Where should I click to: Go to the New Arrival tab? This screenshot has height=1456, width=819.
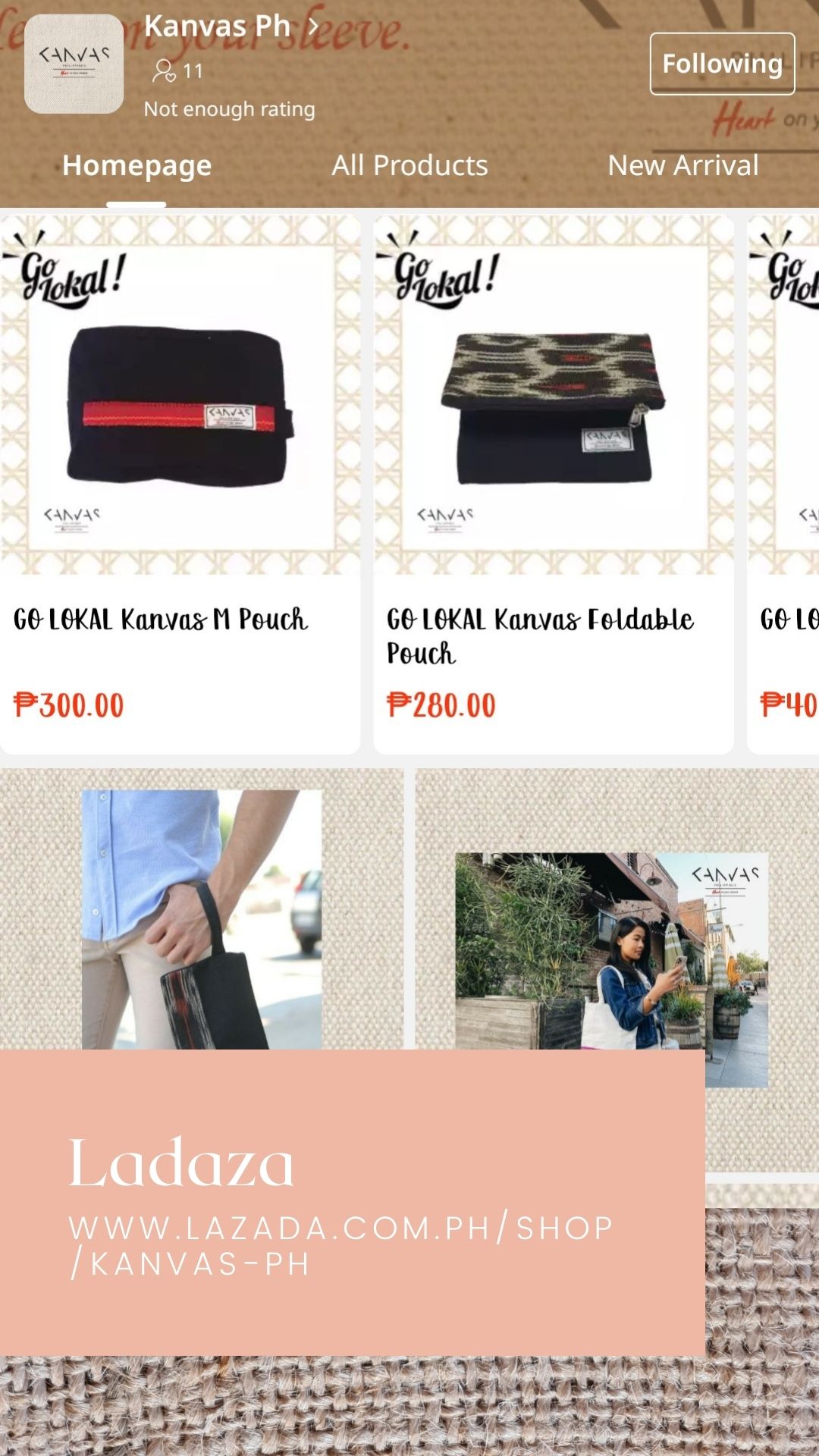(x=682, y=165)
